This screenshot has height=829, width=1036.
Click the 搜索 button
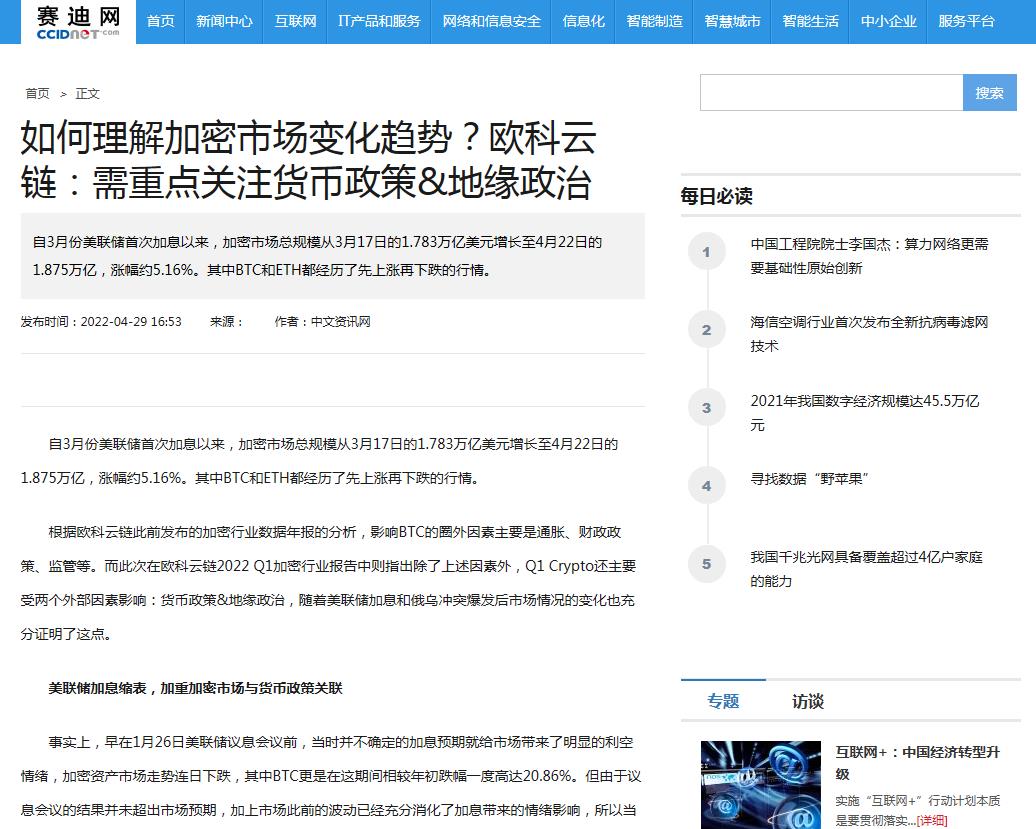[989, 92]
